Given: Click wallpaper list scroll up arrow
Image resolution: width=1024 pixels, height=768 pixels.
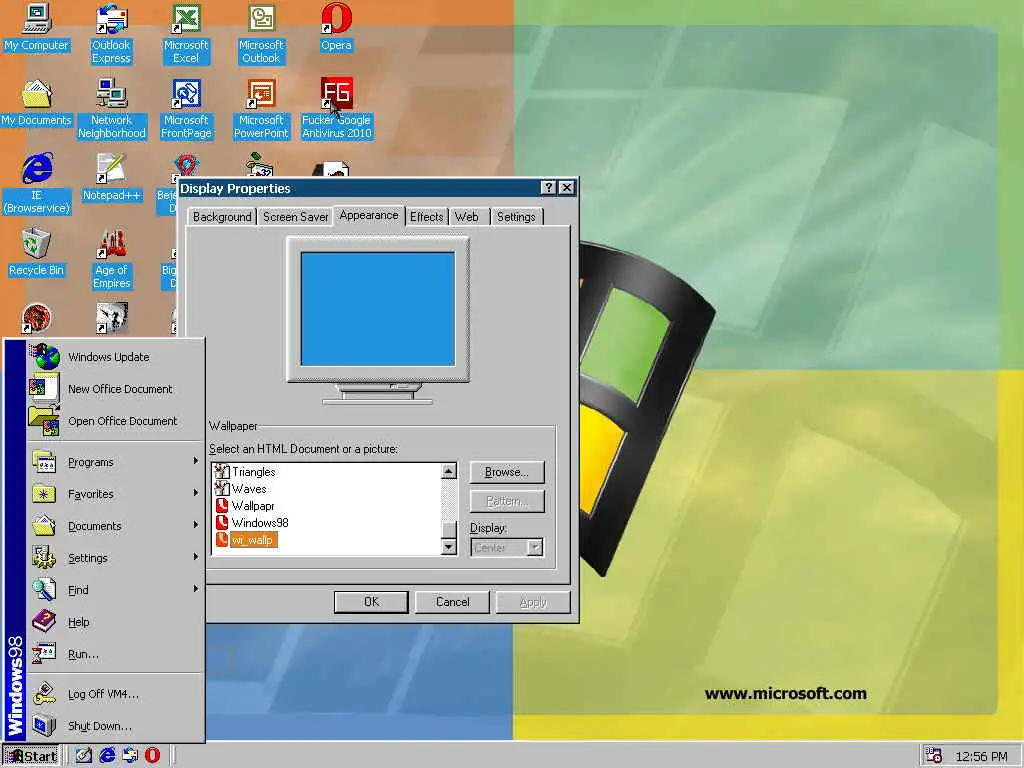Looking at the screenshot, I should pos(449,472).
